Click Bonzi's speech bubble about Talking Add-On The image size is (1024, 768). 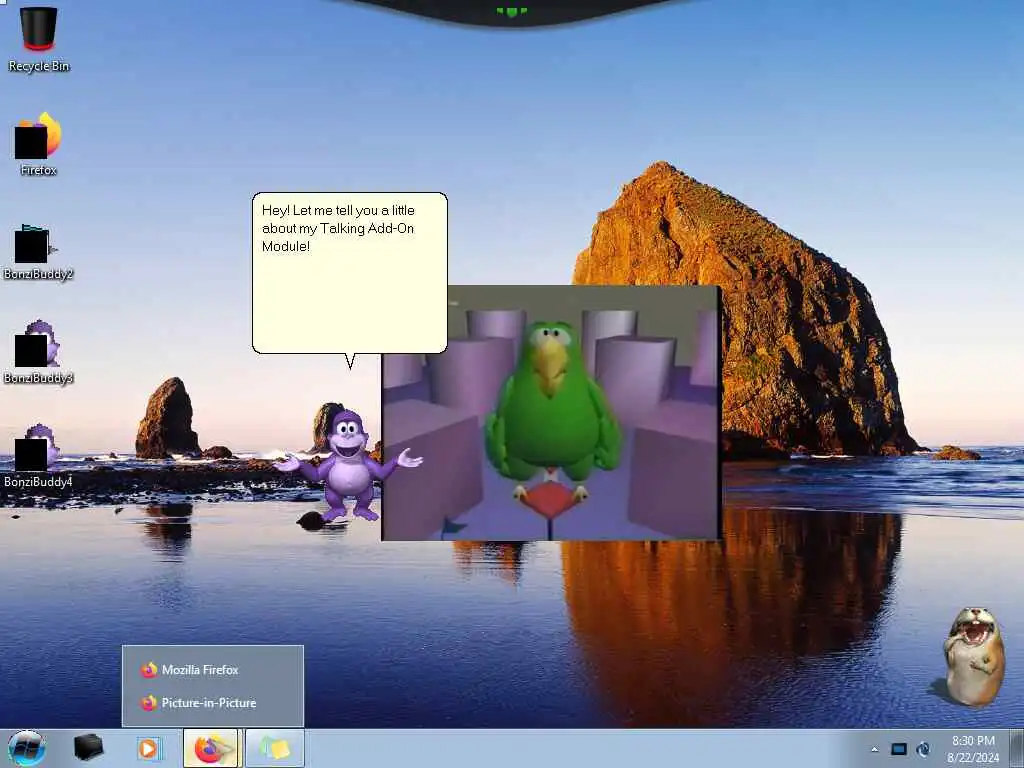pyautogui.click(x=349, y=273)
